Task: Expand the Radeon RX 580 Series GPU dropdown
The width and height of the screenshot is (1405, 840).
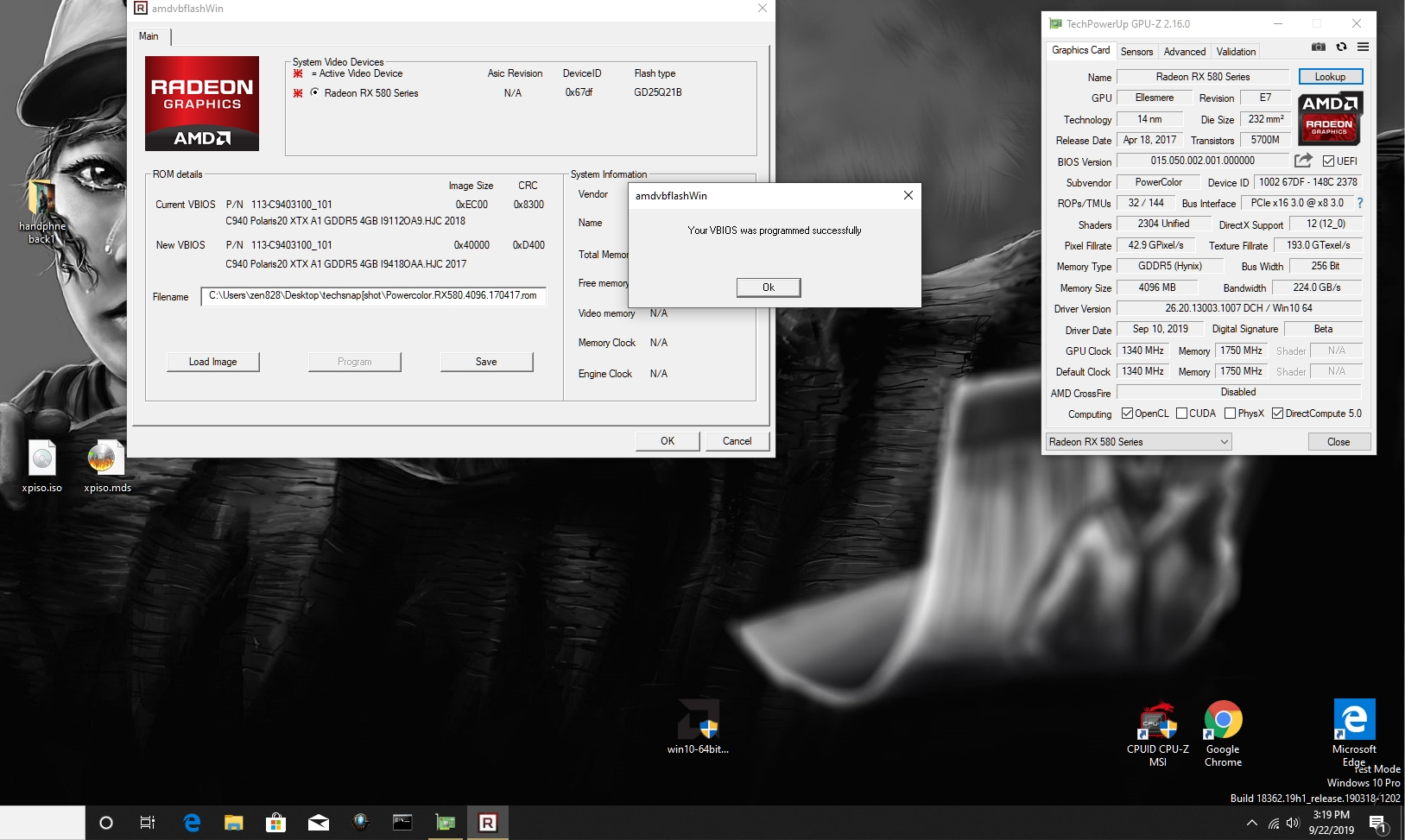Action: click(x=1138, y=442)
